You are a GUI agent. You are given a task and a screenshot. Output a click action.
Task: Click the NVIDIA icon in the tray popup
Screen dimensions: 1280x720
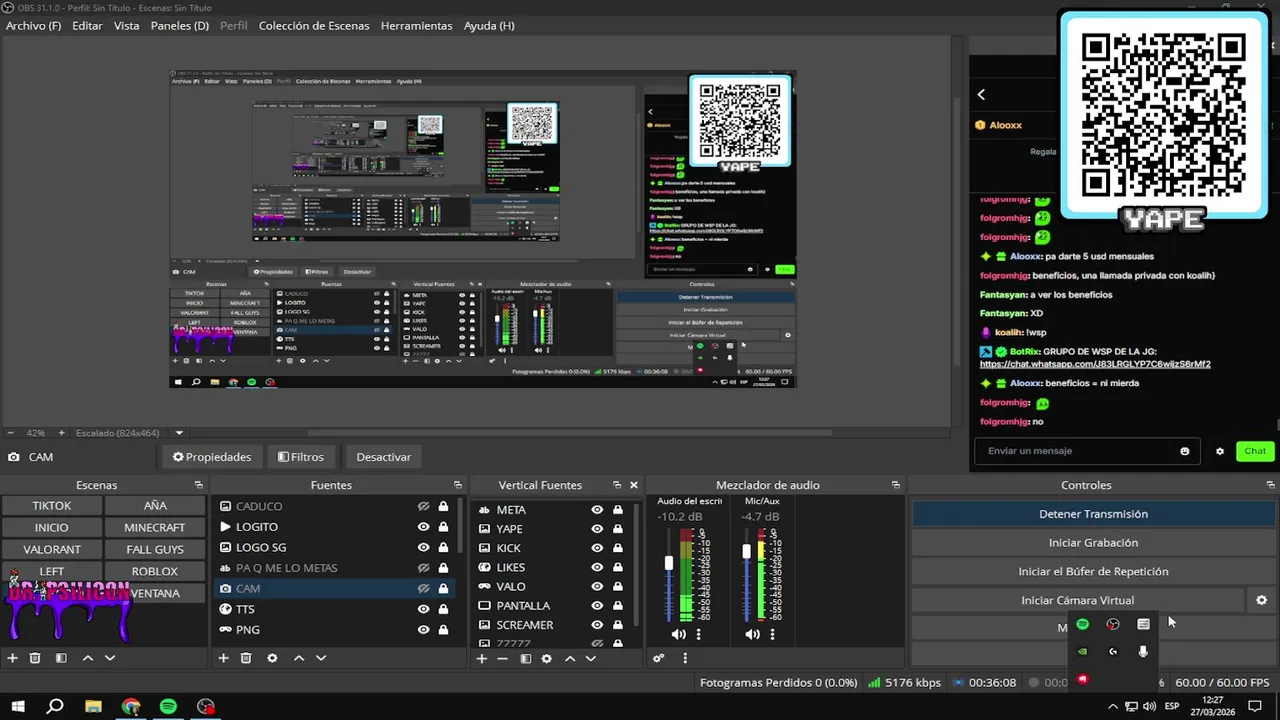pos(1082,651)
